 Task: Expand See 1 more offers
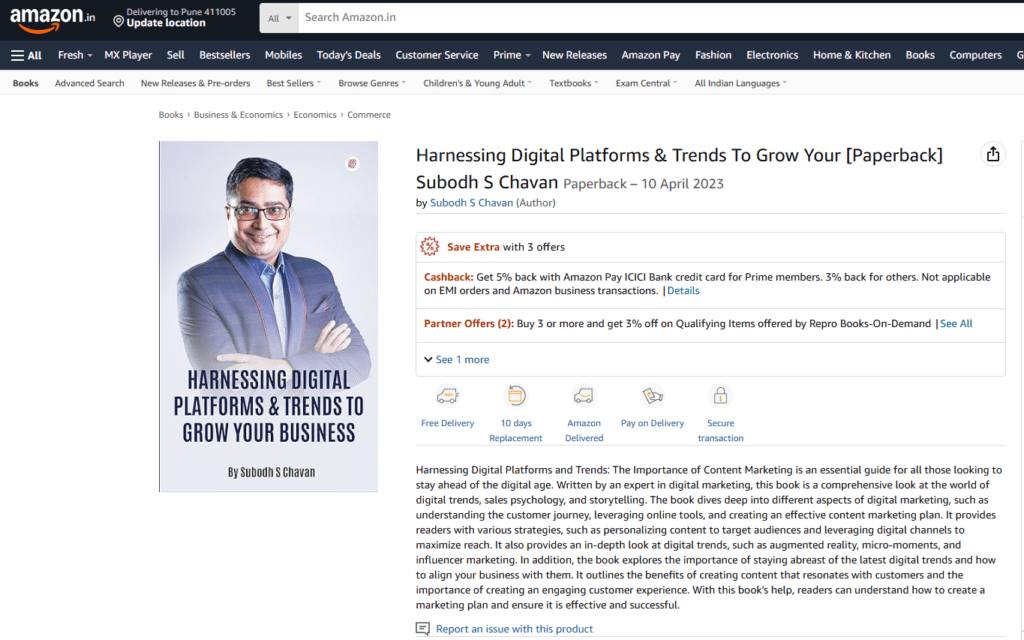pos(456,359)
